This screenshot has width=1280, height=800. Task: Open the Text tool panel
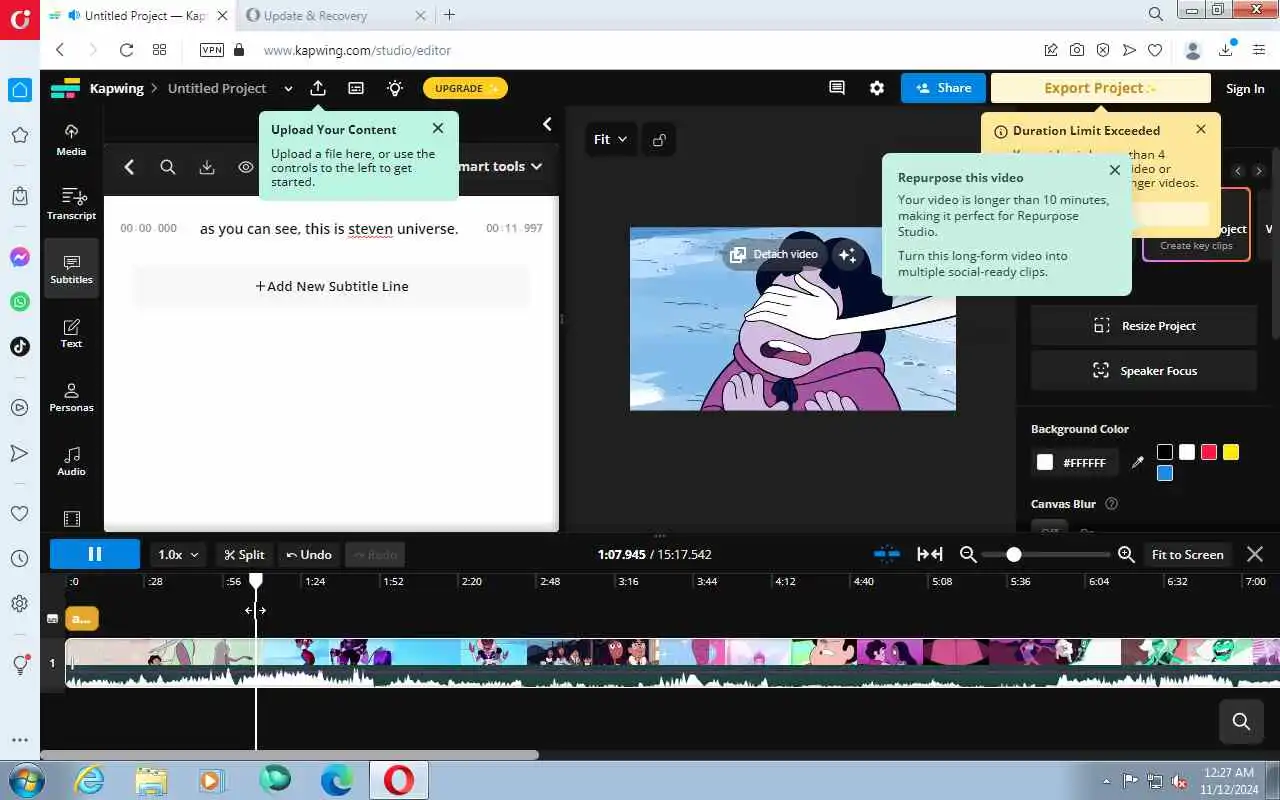[x=71, y=332]
